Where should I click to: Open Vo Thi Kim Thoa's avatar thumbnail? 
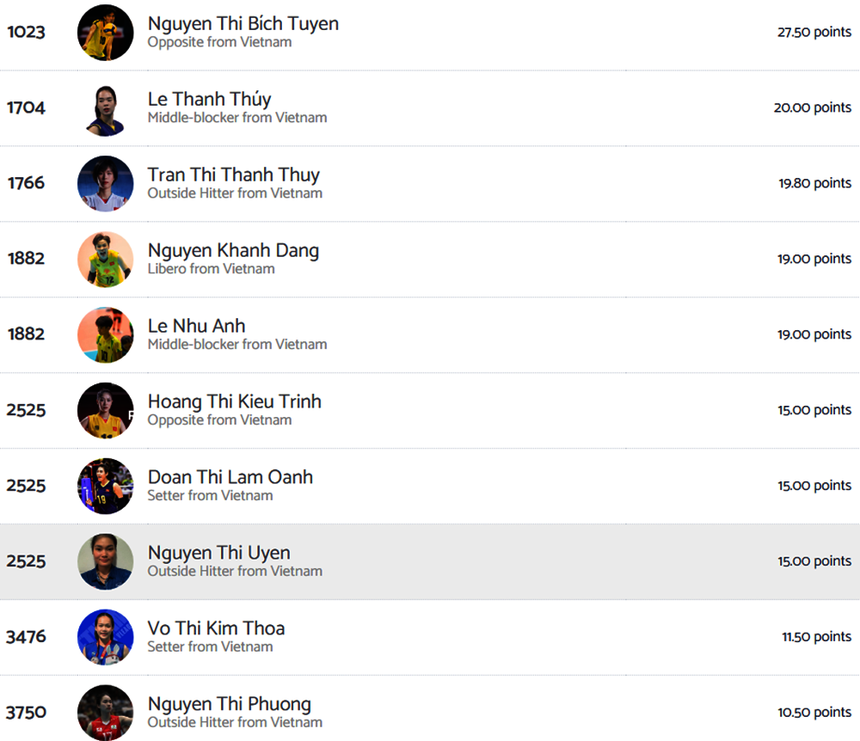pos(105,637)
